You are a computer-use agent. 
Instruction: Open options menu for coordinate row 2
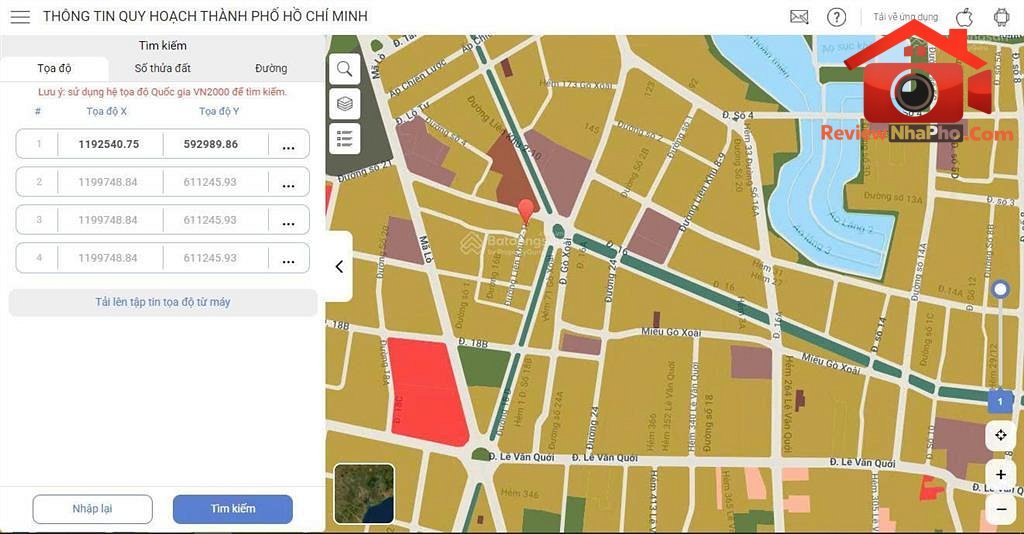[x=289, y=183]
